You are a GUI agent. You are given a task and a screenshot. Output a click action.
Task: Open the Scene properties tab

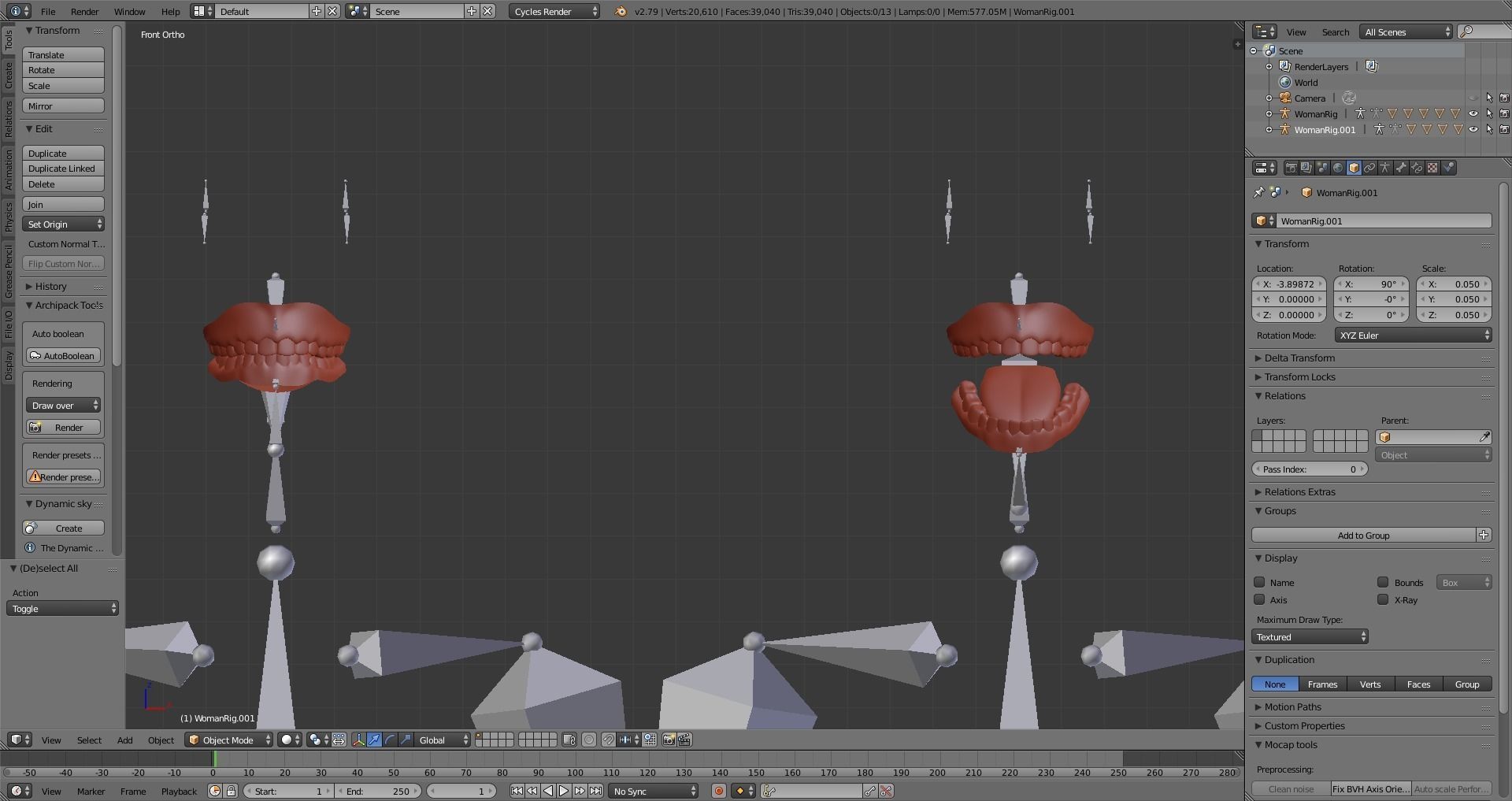point(1322,168)
